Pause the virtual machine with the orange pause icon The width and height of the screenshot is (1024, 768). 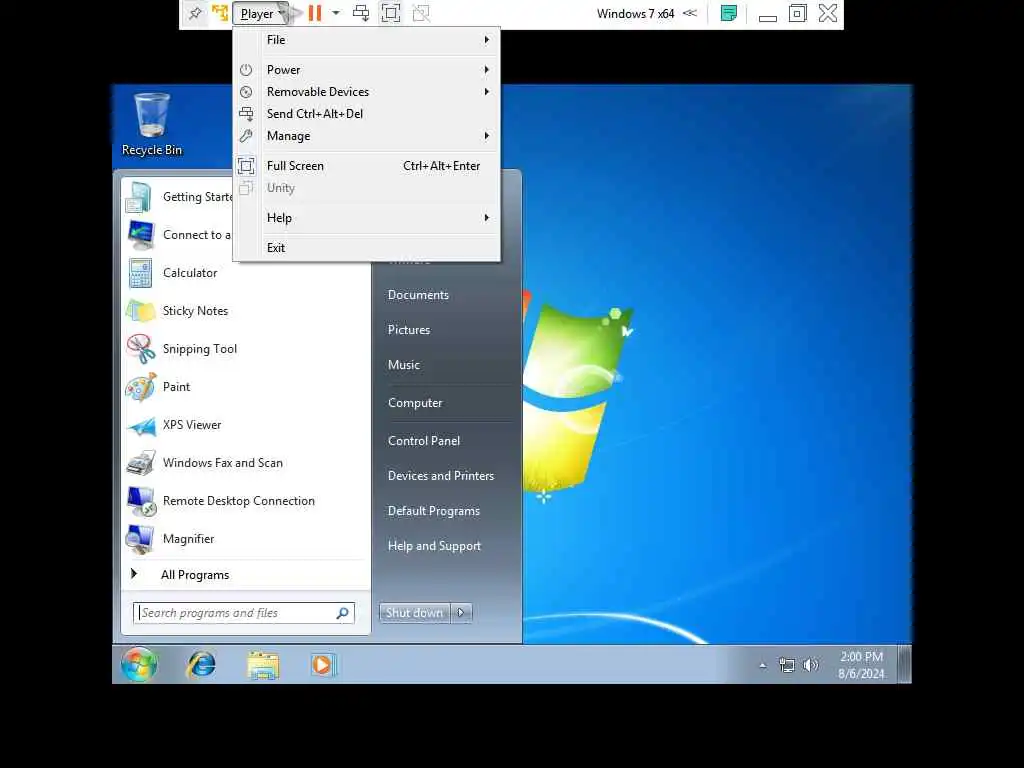[x=315, y=13]
